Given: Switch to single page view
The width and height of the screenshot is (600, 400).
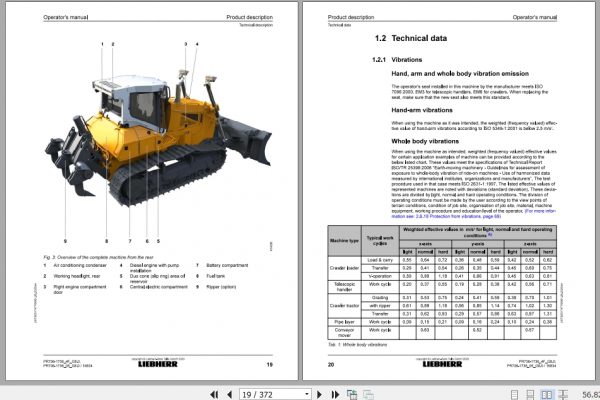Looking at the screenshot, I should coord(515,395).
